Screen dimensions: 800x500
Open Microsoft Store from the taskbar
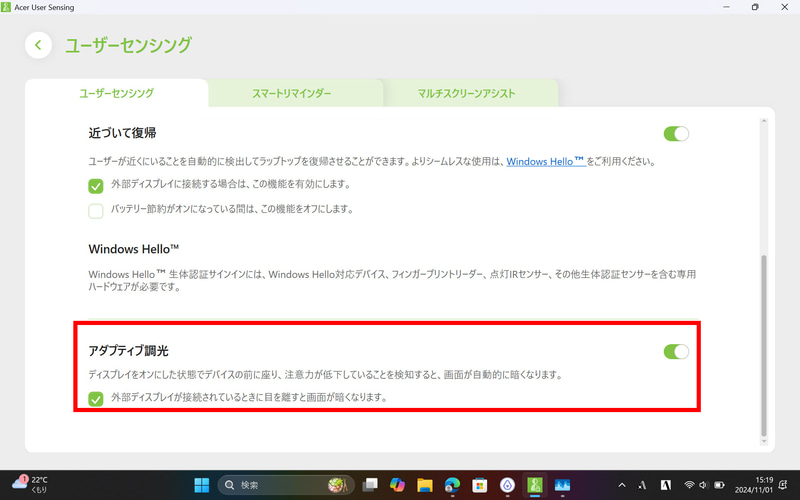pyautogui.click(x=480, y=485)
